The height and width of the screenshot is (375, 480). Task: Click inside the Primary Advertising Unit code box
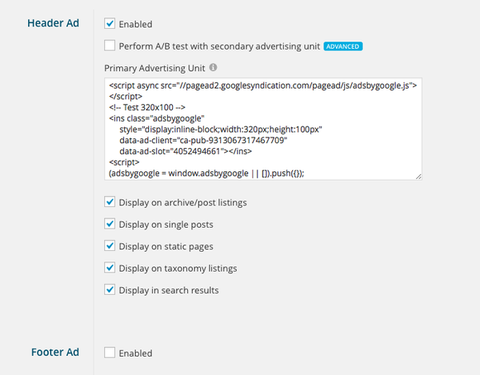tap(263, 129)
